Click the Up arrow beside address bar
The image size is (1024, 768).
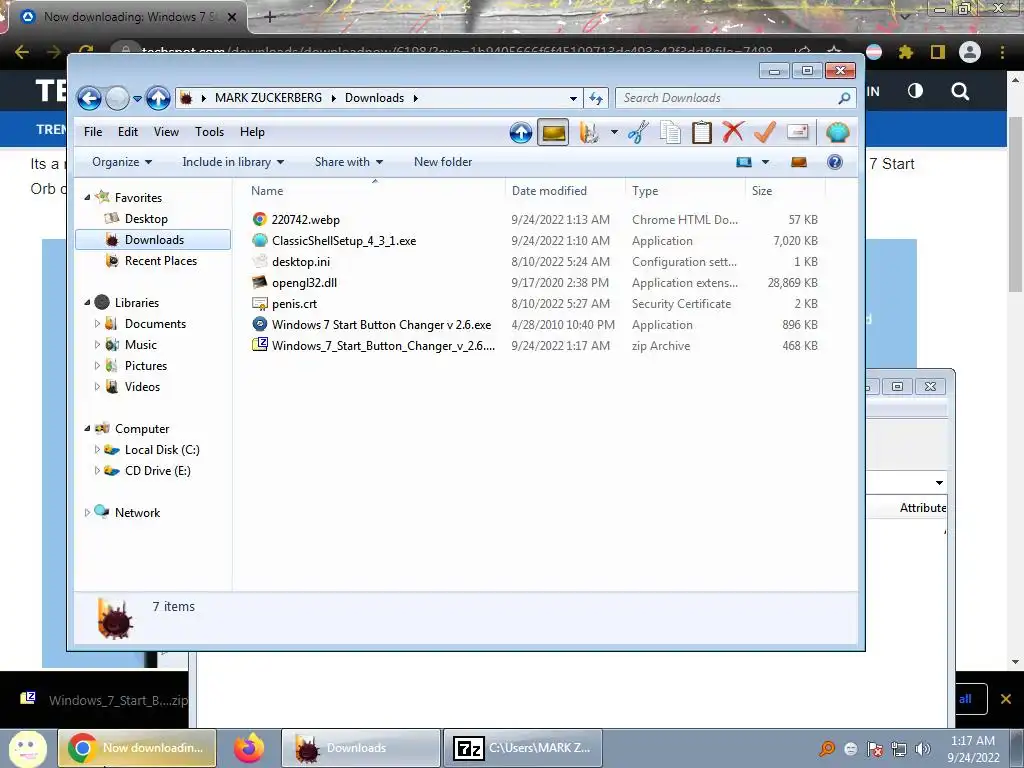click(158, 99)
